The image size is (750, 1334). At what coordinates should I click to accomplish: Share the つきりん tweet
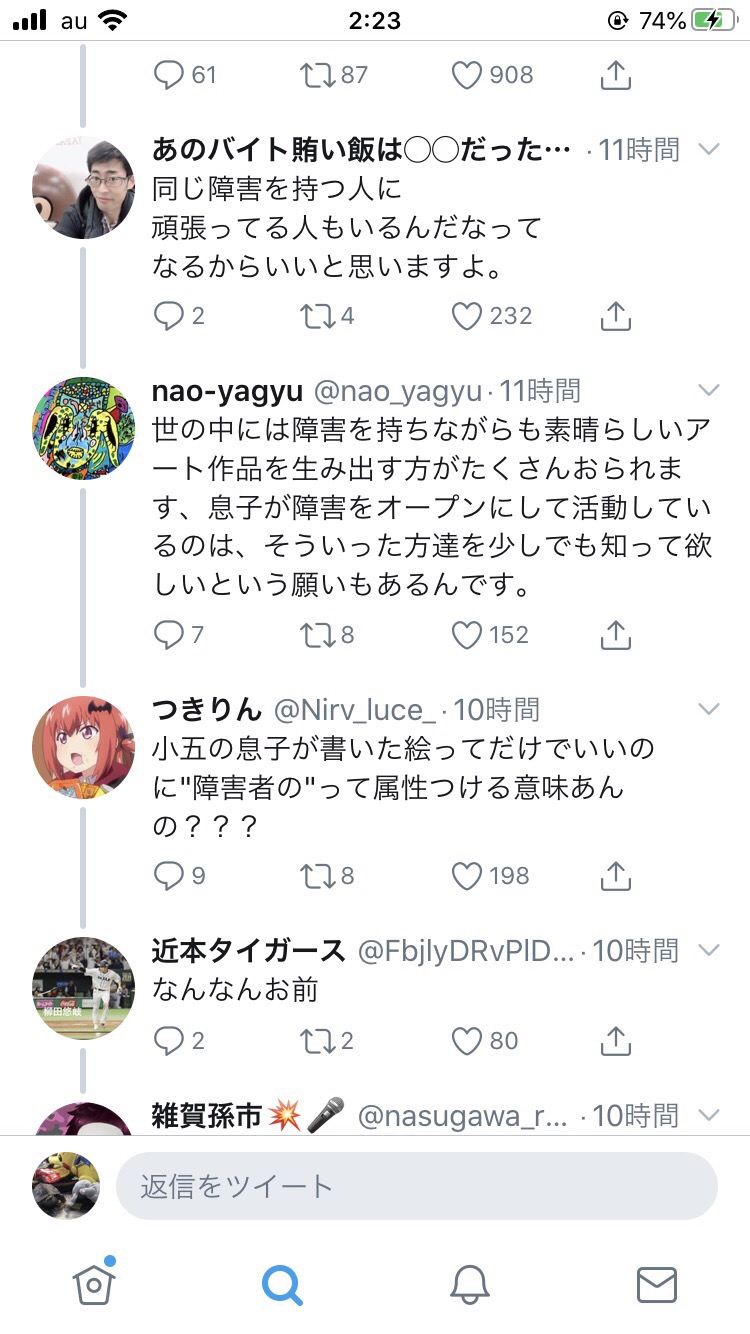(616, 876)
